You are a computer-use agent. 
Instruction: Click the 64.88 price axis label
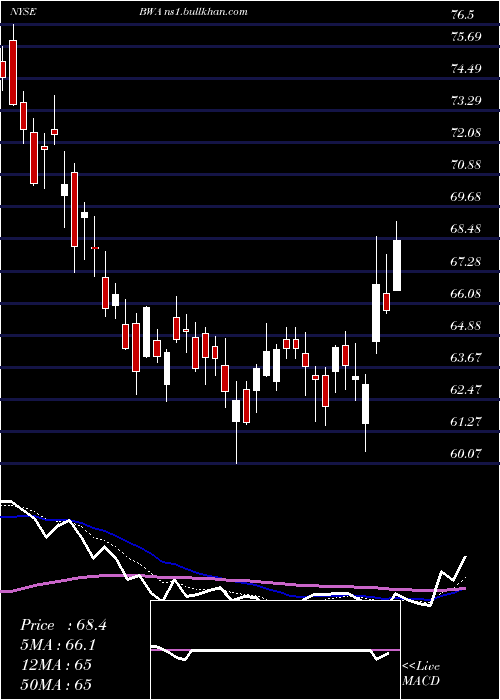point(466,325)
